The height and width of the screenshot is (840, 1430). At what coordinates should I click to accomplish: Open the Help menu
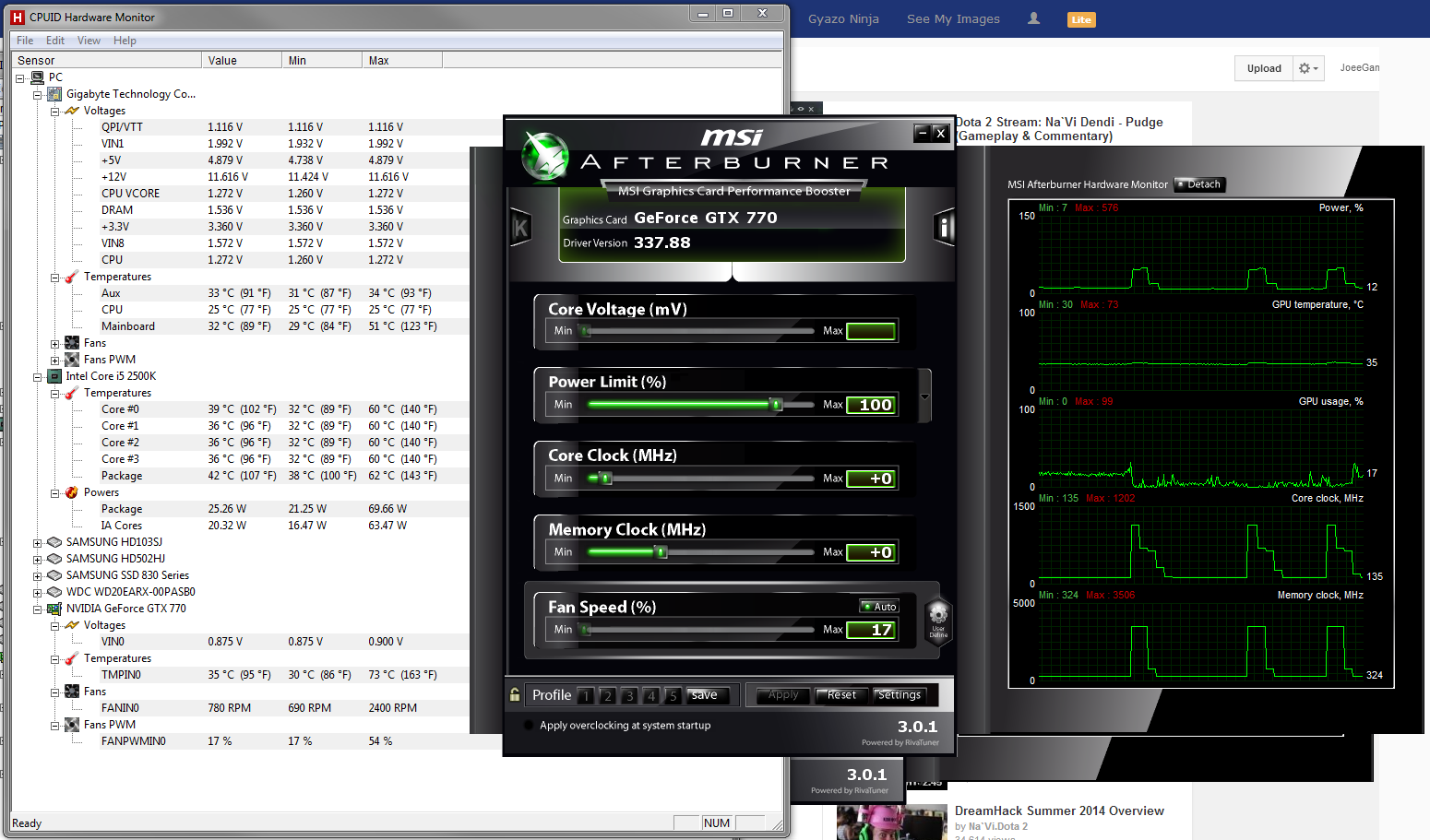click(125, 41)
